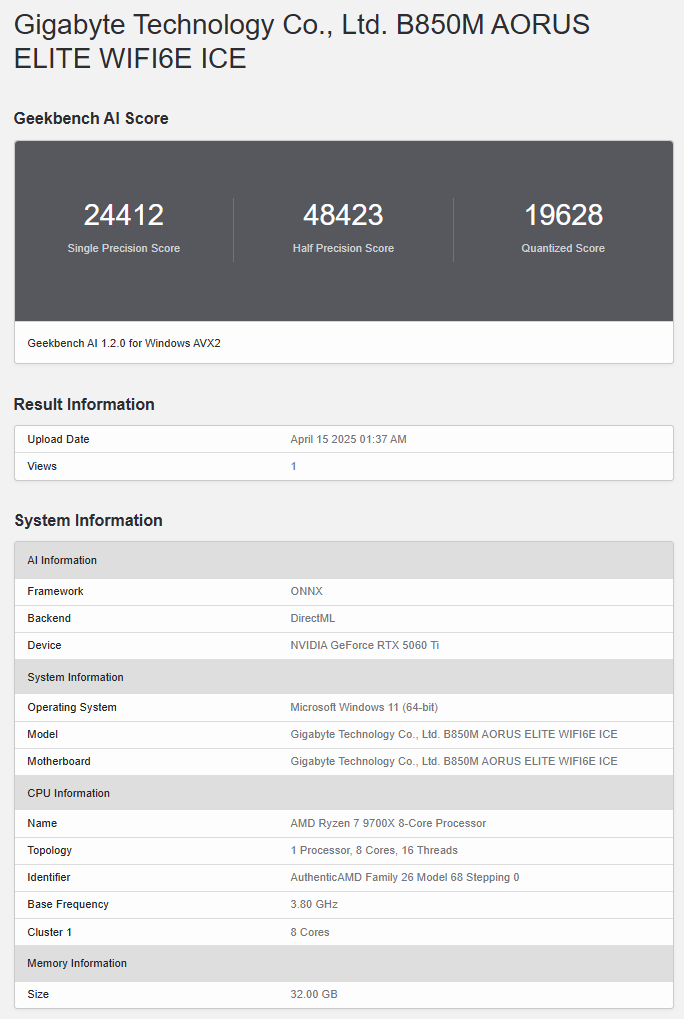Click the memory Size row label
684x1019 pixels.
click(38, 994)
